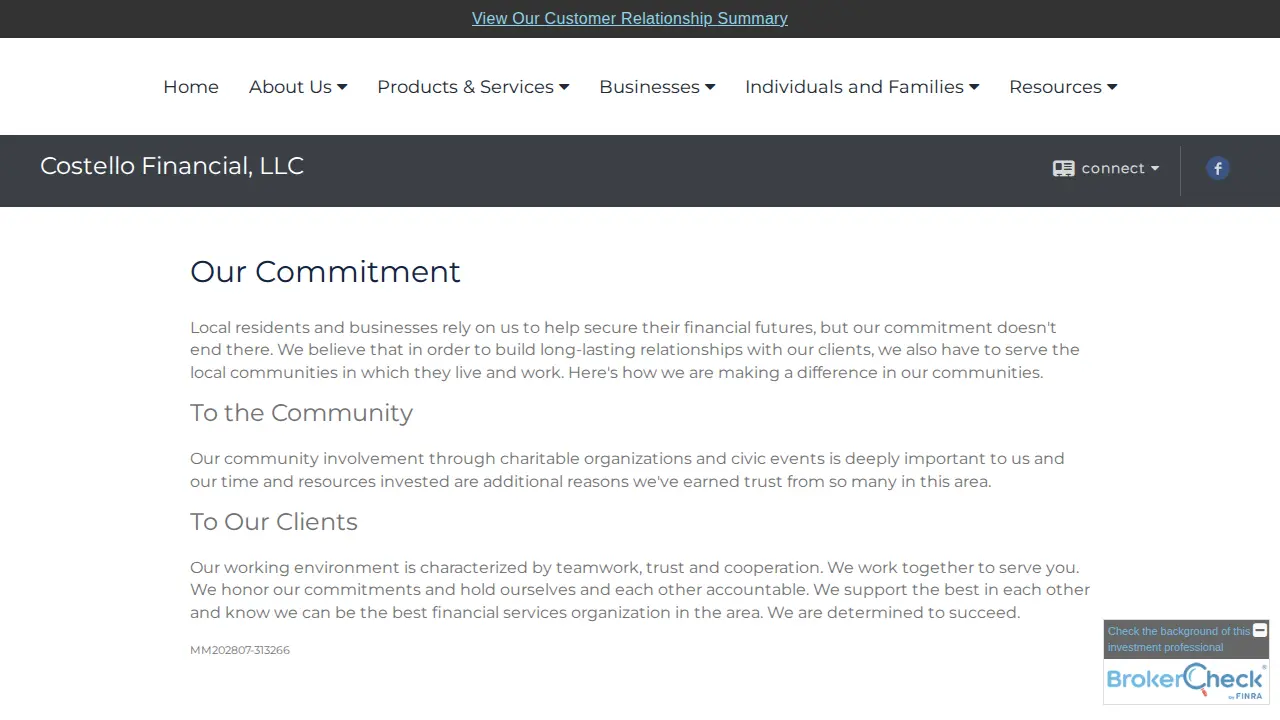1280x720 pixels.
Task: Expand the Individuals and Families menu
Action: pyautogui.click(x=862, y=87)
